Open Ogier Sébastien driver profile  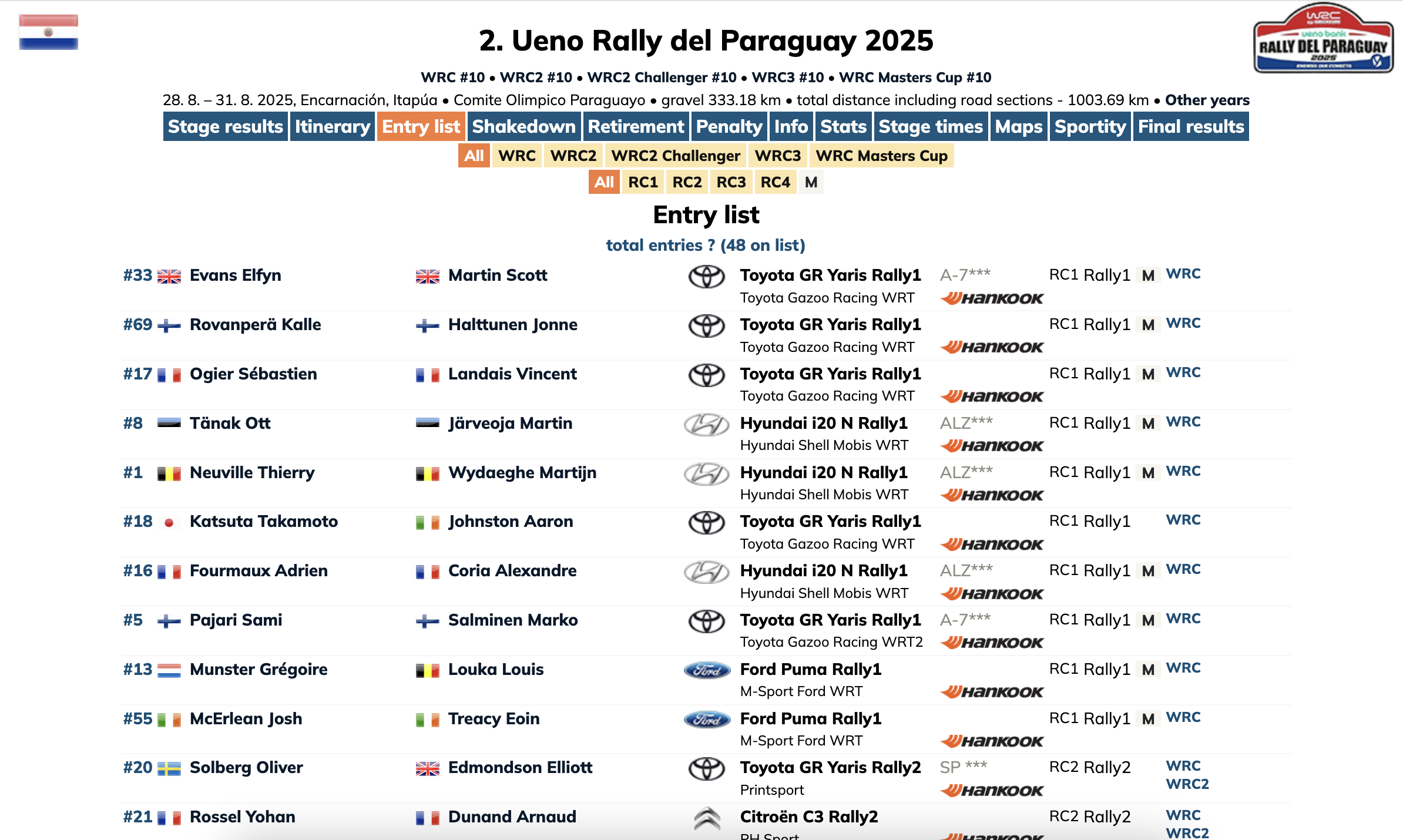pos(253,374)
